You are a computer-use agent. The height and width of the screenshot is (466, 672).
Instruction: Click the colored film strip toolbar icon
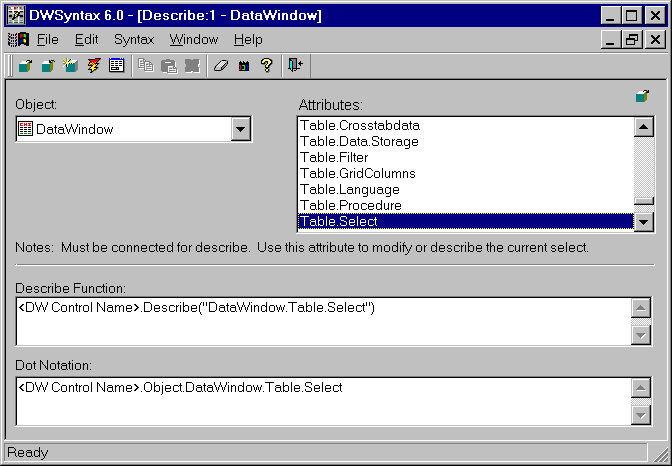244,66
